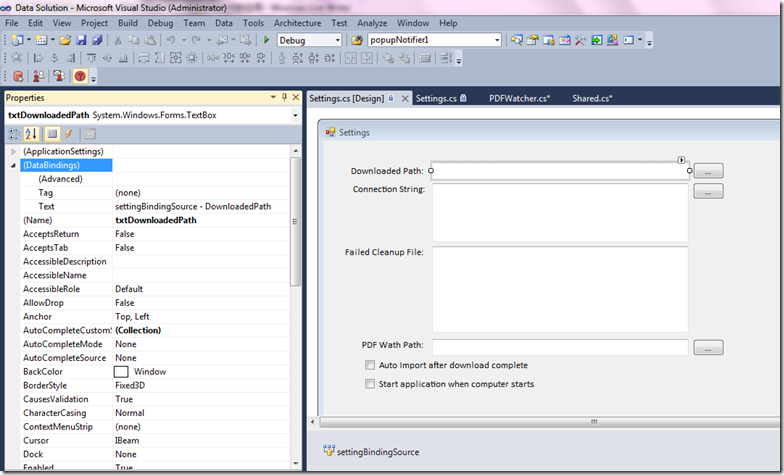Open the Debug configuration dropdown

[x=338, y=40]
